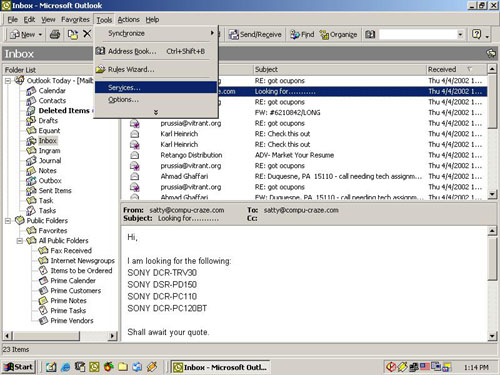Click the Move to Folder toolbar icon
Screen dimensions: 500x375
73,34
